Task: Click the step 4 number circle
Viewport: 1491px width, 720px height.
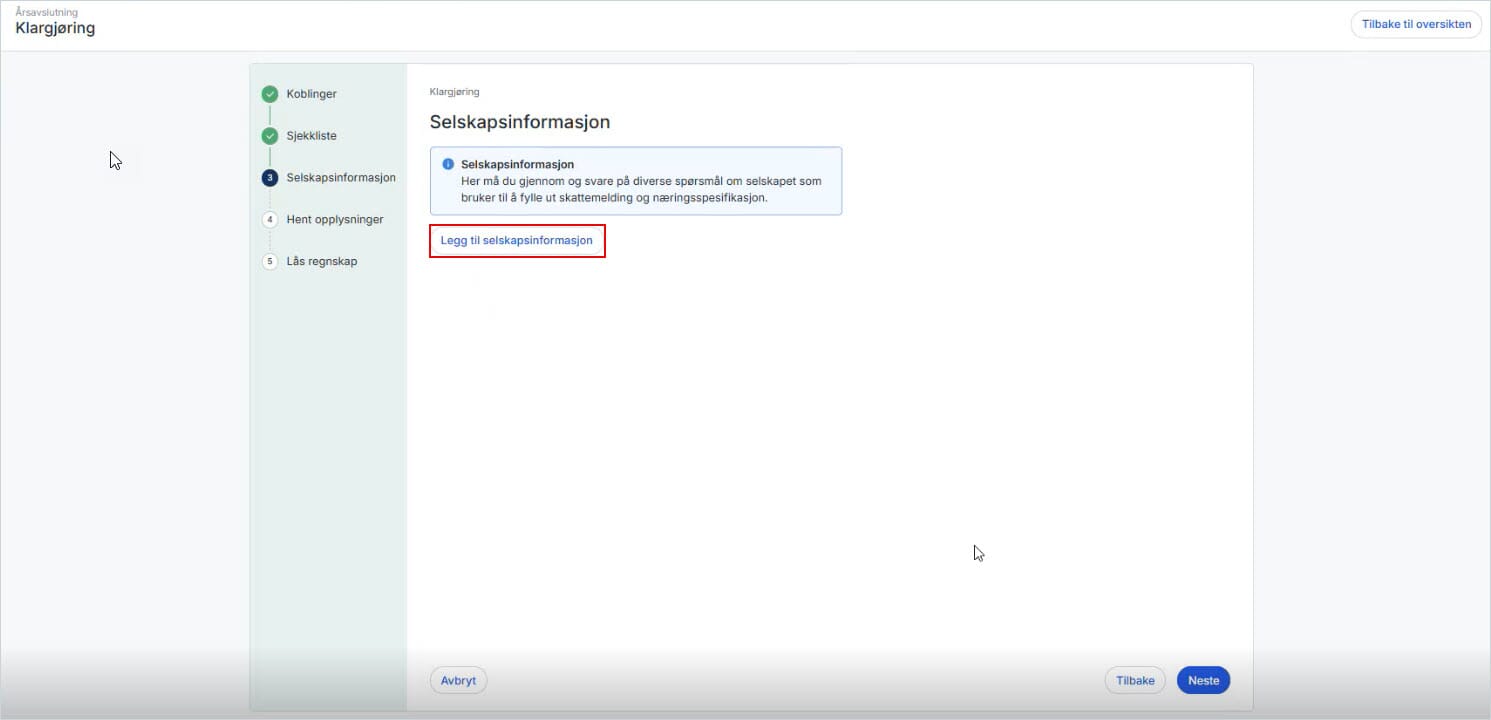Action: (x=270, y=220)
